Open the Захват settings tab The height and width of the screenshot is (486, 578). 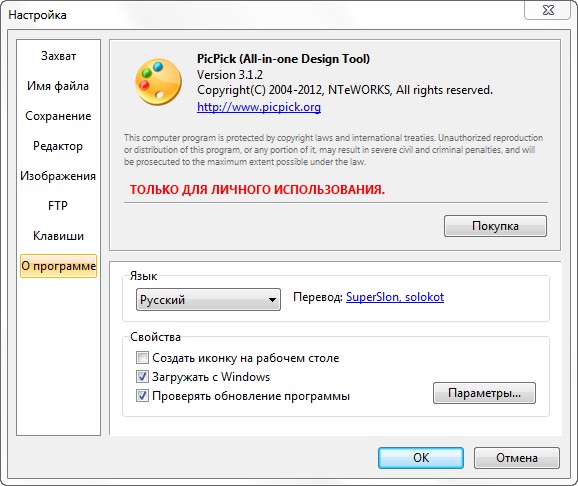click(58, 56)
